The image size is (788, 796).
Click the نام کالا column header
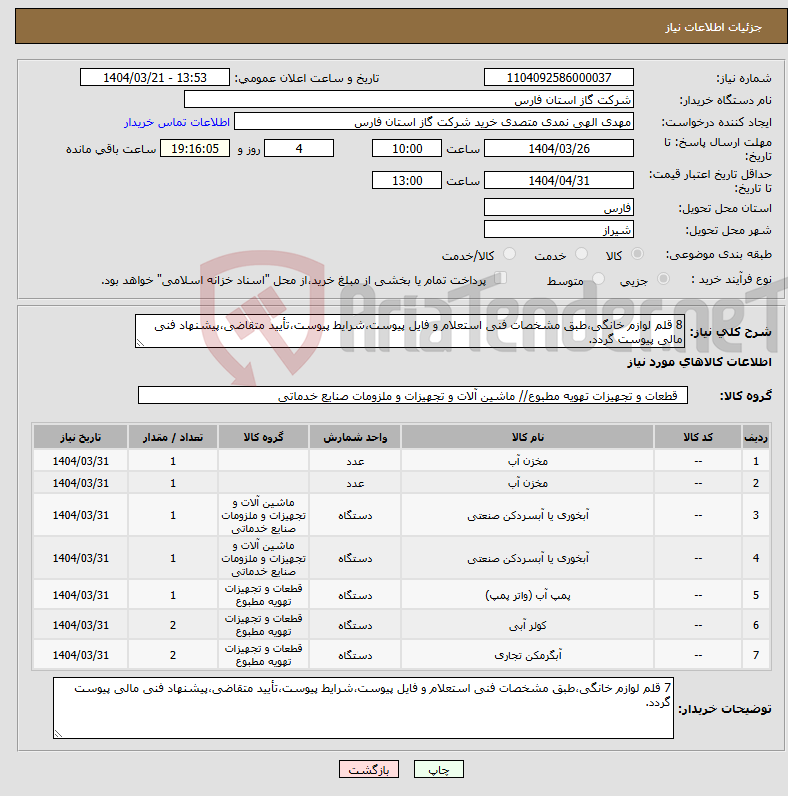527,437
